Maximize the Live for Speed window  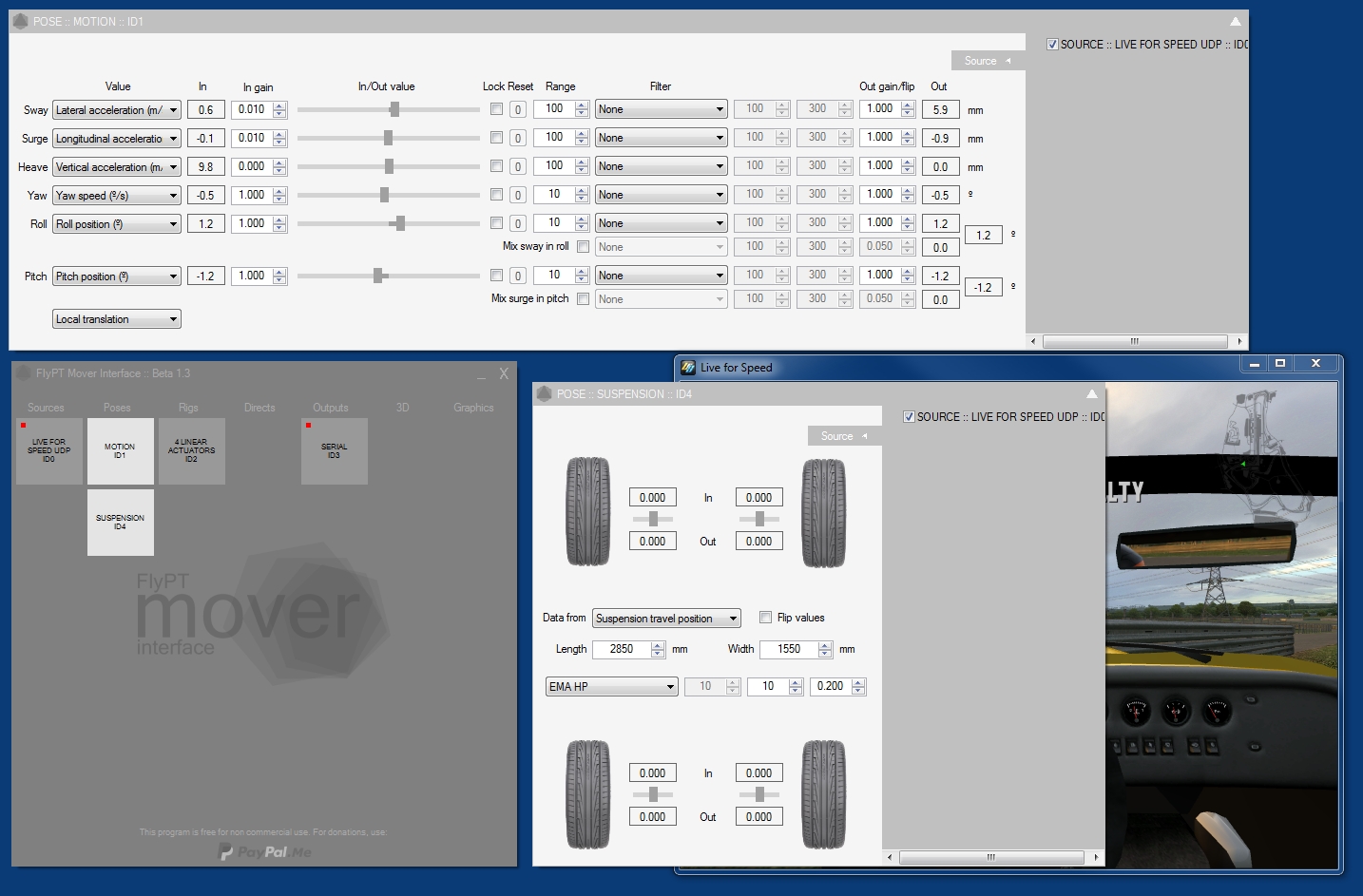point(1280,363)
